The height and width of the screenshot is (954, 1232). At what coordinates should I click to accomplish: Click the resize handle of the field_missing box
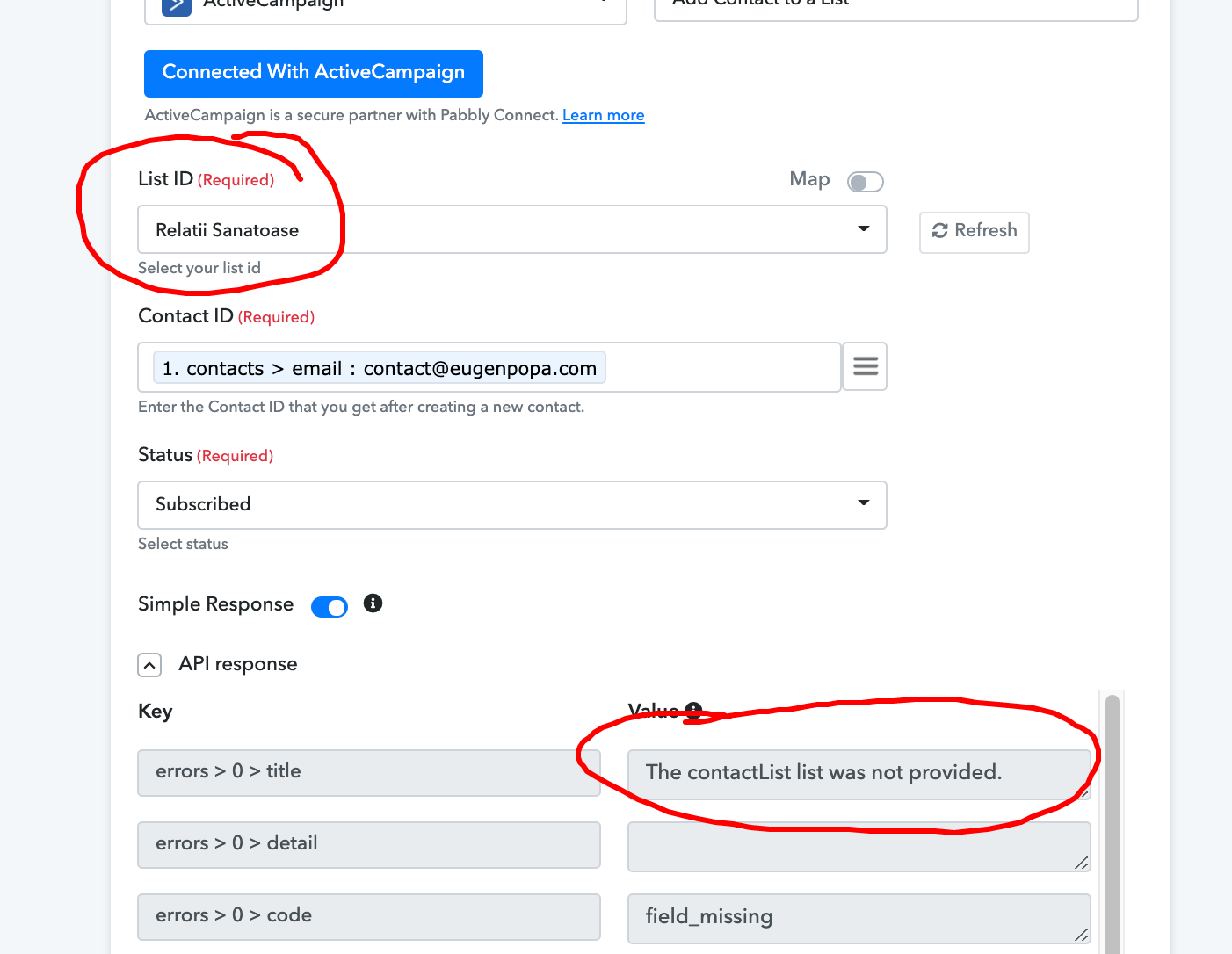tap(1082, 936)
